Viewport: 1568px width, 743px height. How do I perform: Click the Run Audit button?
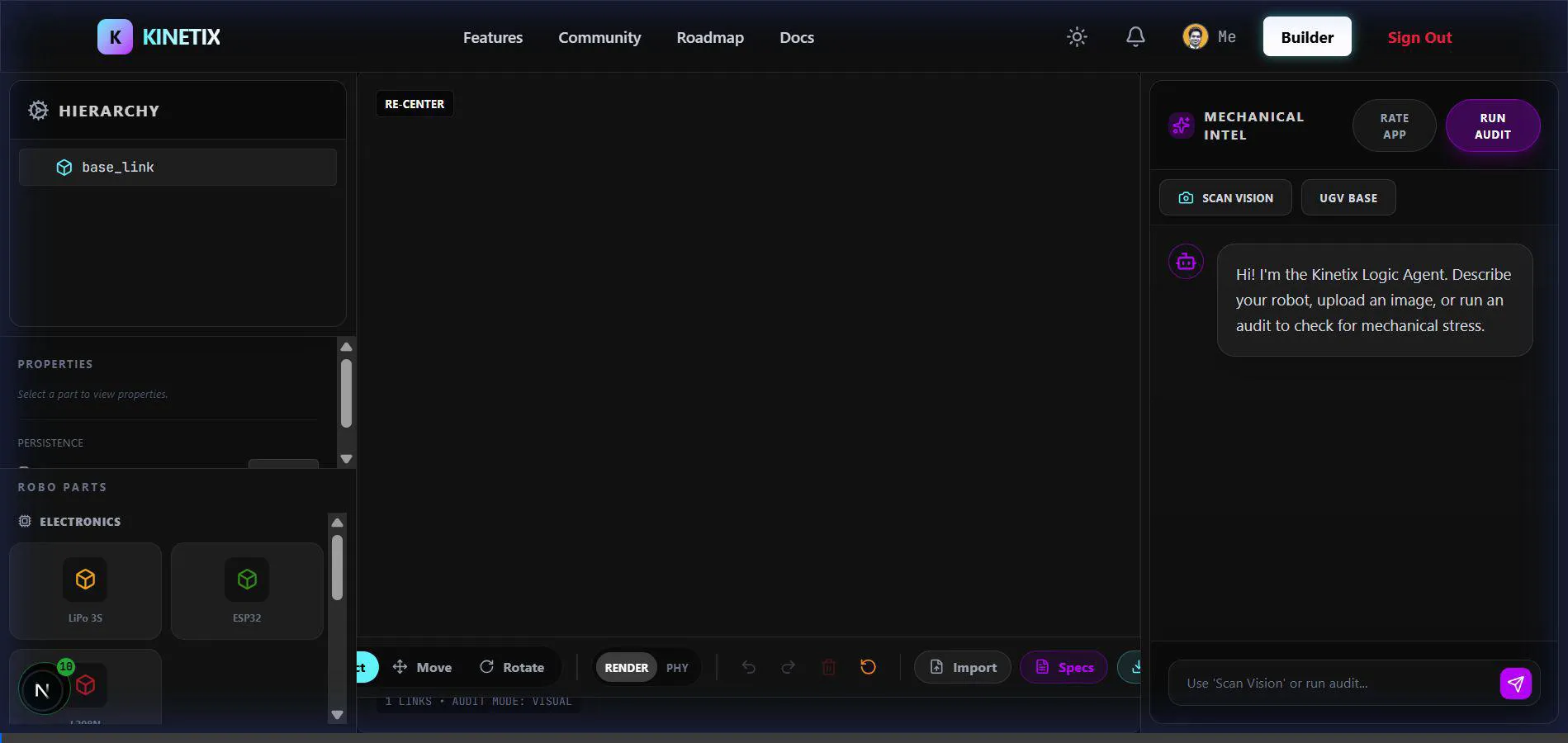click(x=1492, y=125)
